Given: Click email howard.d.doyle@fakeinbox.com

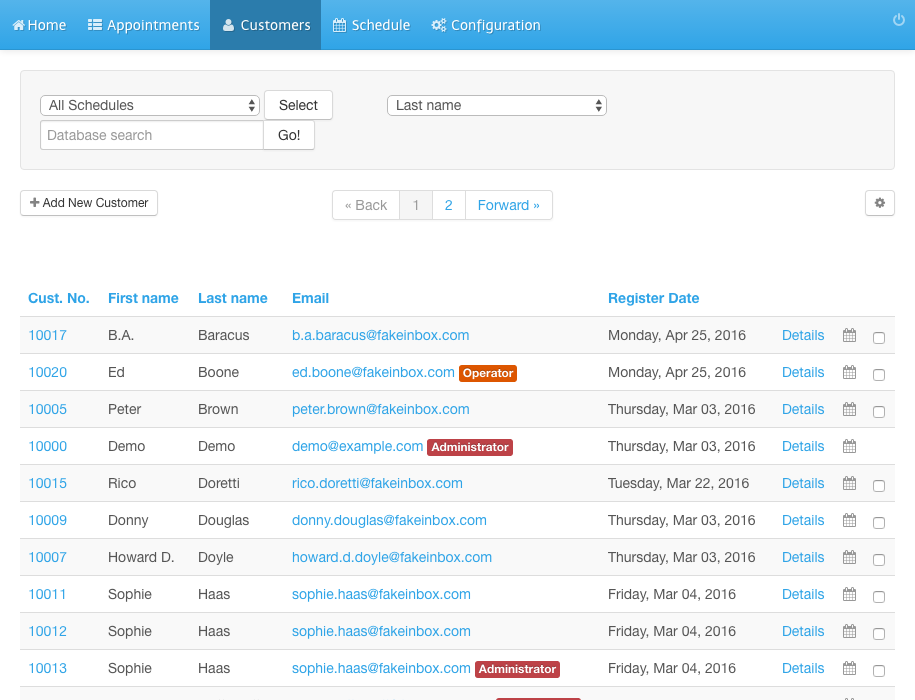Looking at the screenshot, I should tap(392, 557).
